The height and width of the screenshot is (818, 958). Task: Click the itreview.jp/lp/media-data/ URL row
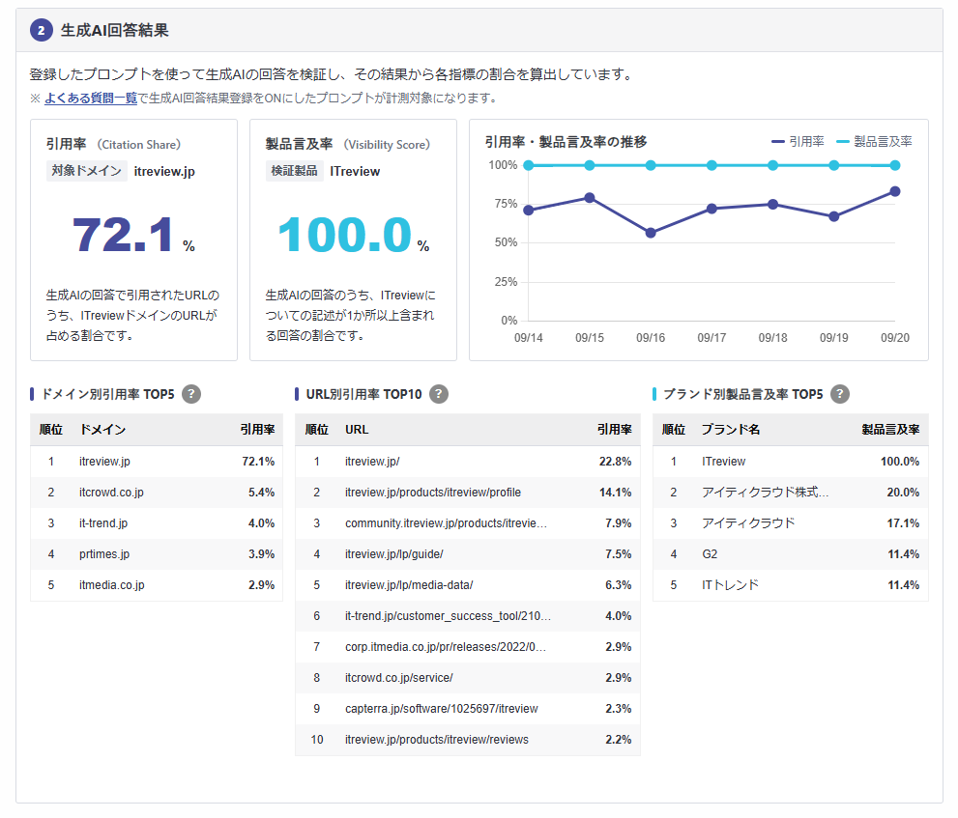[x=468, y=585]
